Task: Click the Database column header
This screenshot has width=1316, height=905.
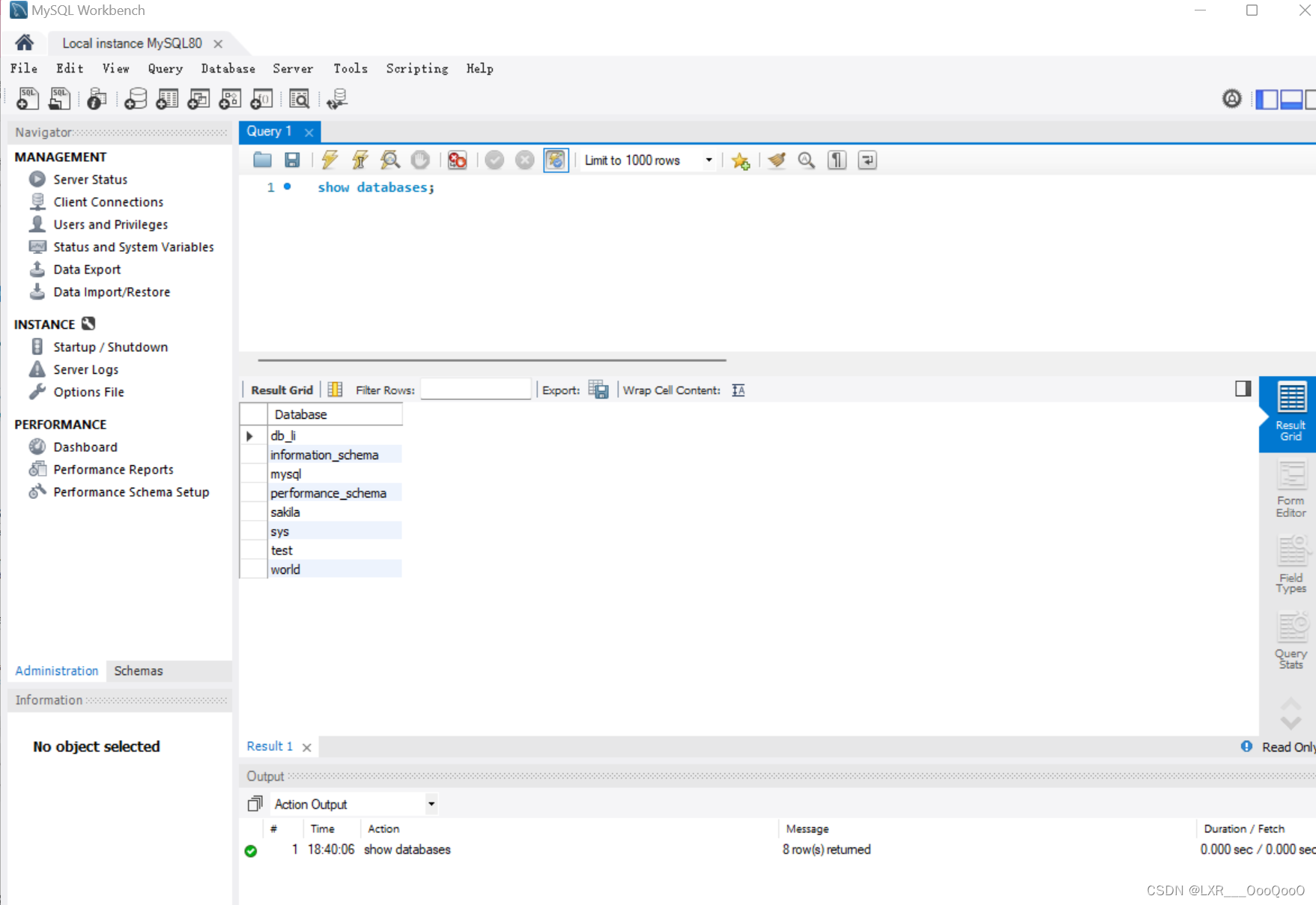Action: point(335,414)
